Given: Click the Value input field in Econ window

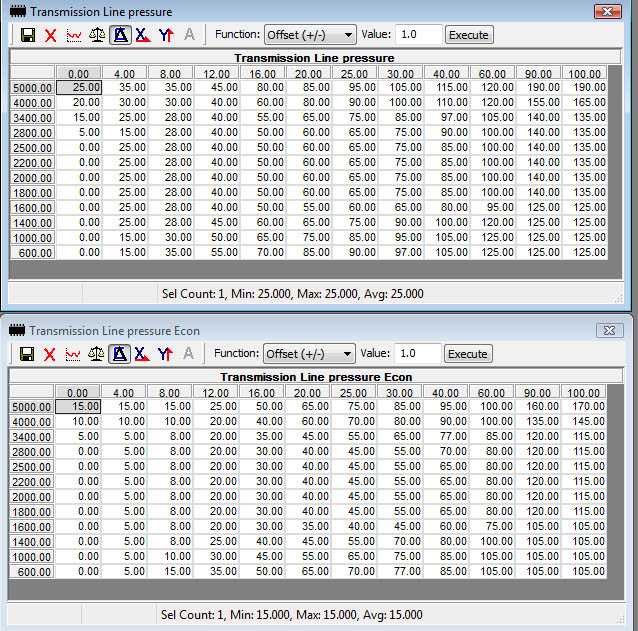Looking at the screenshot, I should point(418,354).
